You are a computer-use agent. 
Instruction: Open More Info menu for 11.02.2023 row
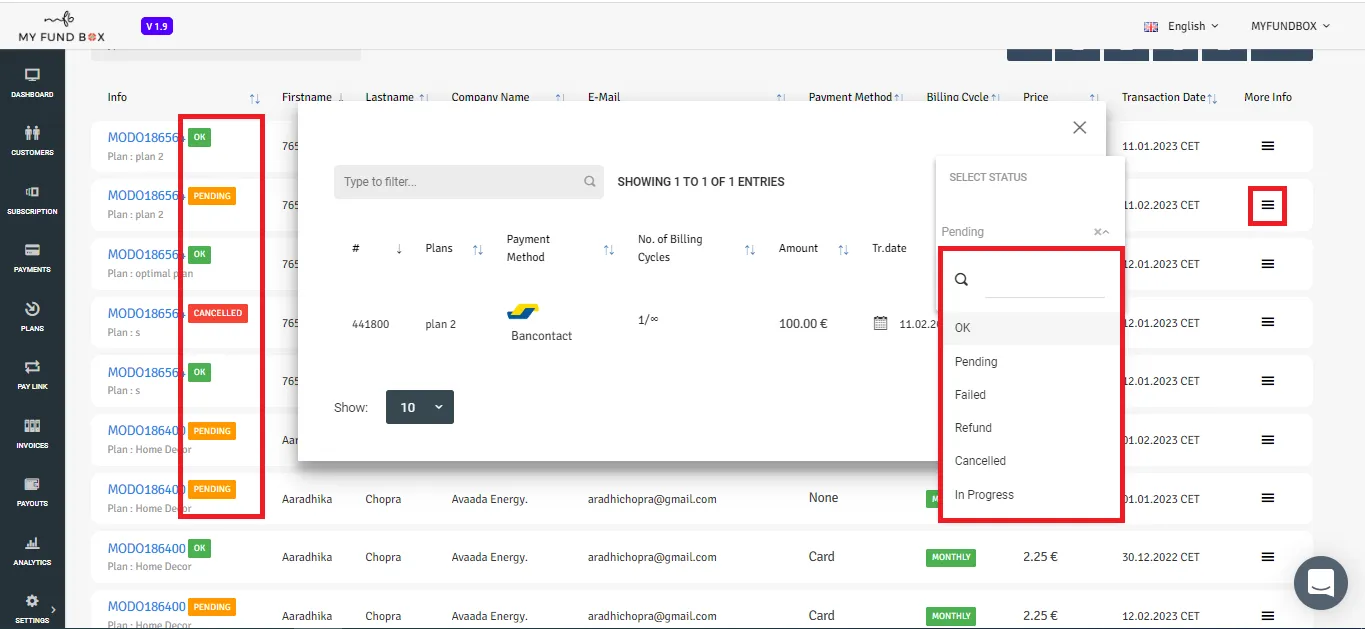point(1267,205)
